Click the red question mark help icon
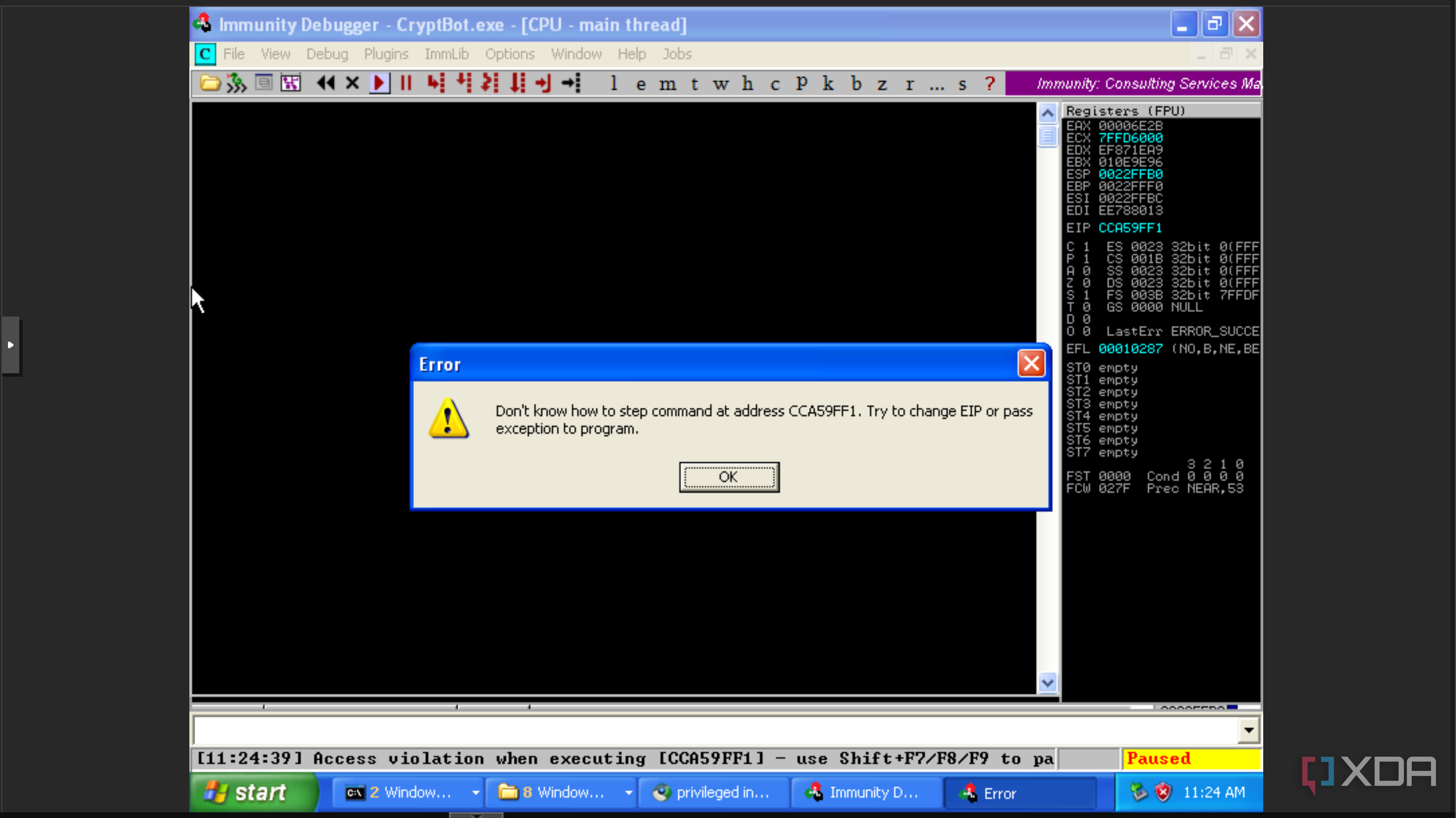The height and width of the screenshot is (818, 1456). 989,83
